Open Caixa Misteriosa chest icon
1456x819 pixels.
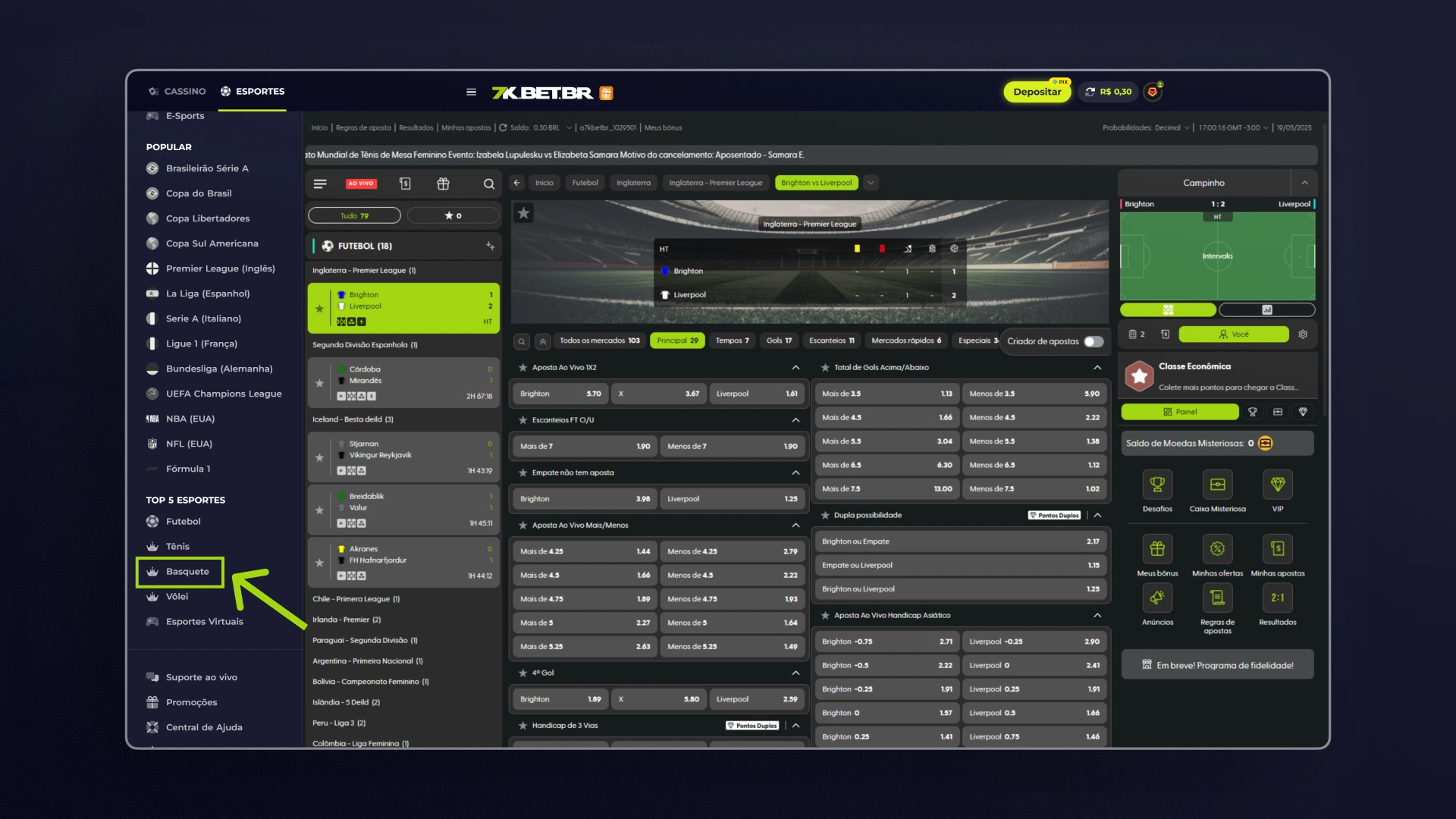(x=1217, y=485)
